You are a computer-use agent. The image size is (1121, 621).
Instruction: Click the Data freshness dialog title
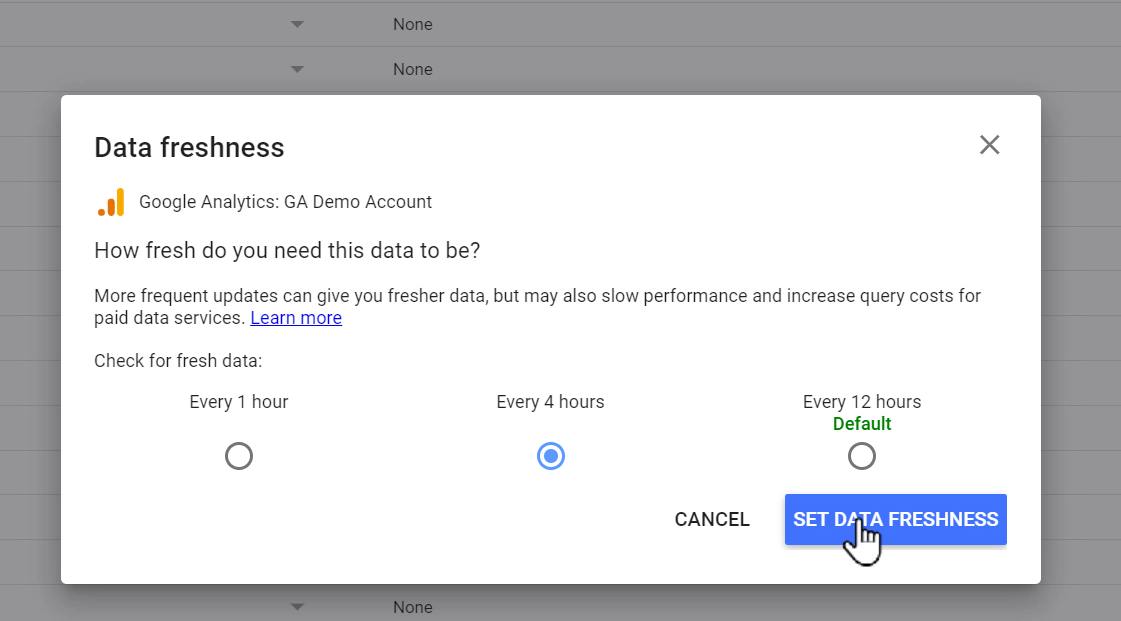tap(189, 147)
